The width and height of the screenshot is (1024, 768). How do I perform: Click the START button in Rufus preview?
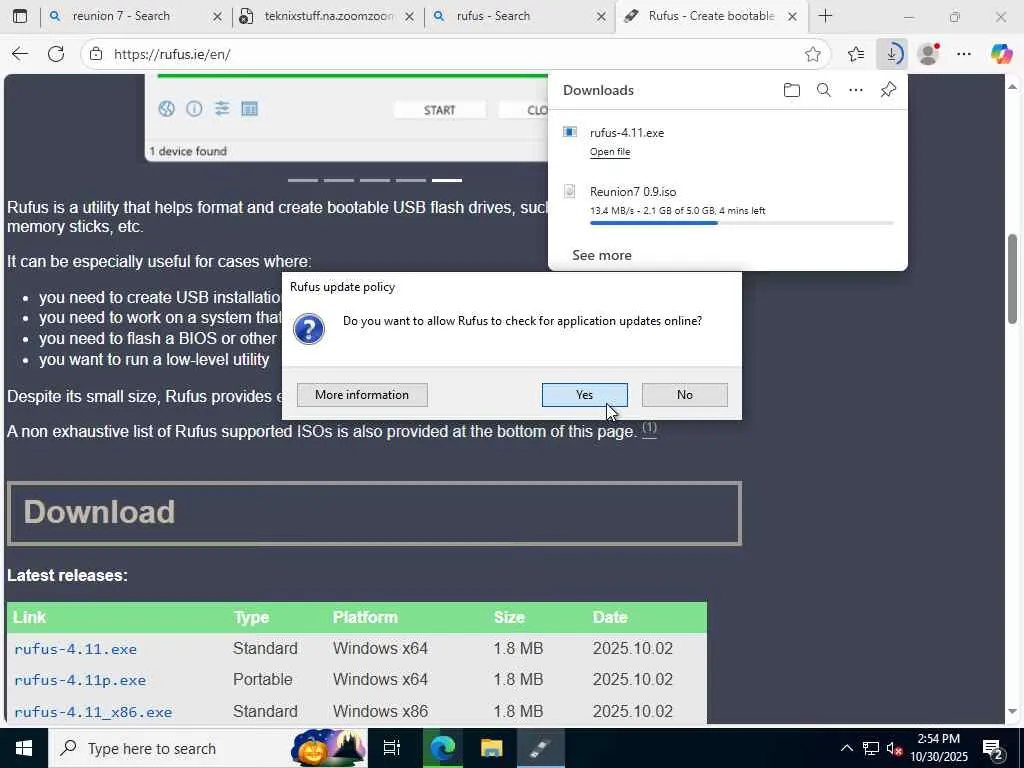pos(440,110)
